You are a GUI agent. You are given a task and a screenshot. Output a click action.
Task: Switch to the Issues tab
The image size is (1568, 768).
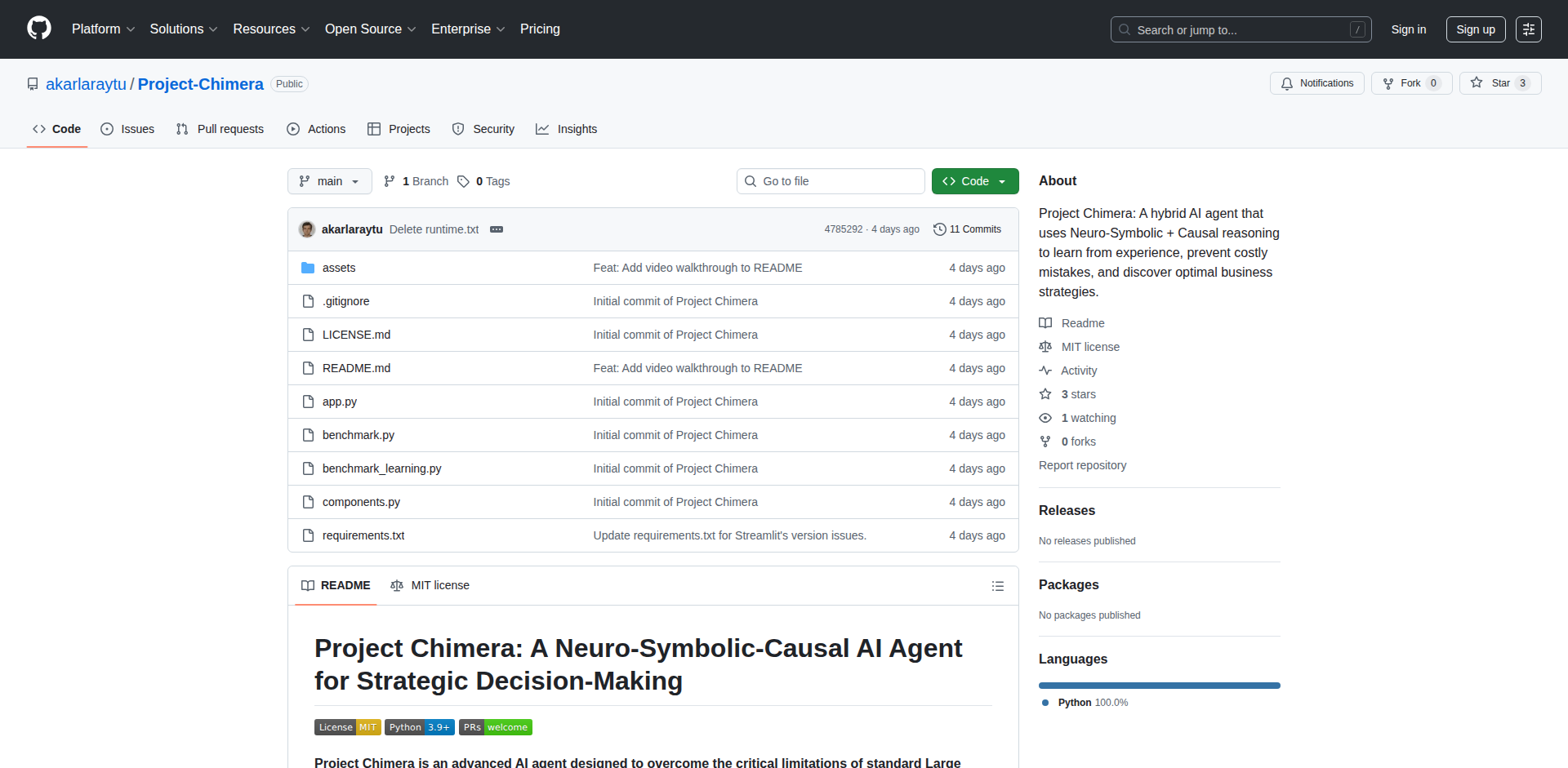127,129
